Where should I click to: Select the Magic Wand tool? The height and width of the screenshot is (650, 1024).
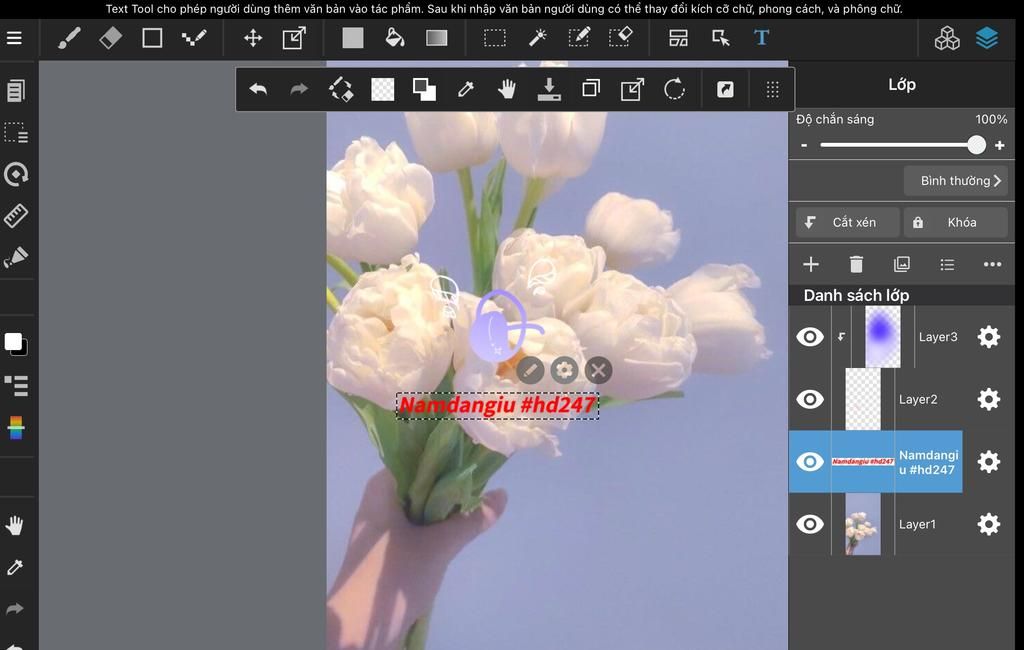(537, 38)
